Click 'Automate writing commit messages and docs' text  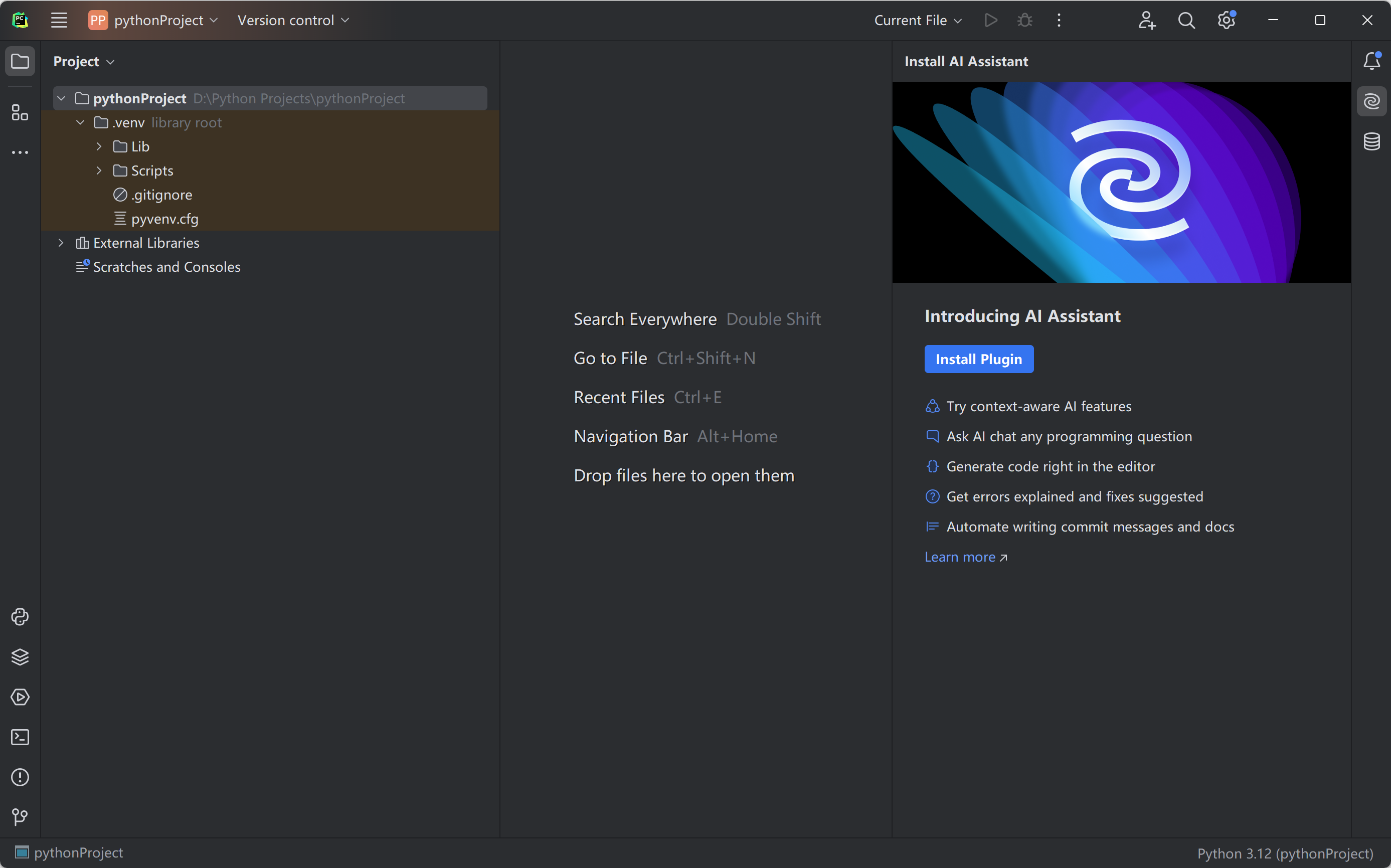(x=1090, y=527)
